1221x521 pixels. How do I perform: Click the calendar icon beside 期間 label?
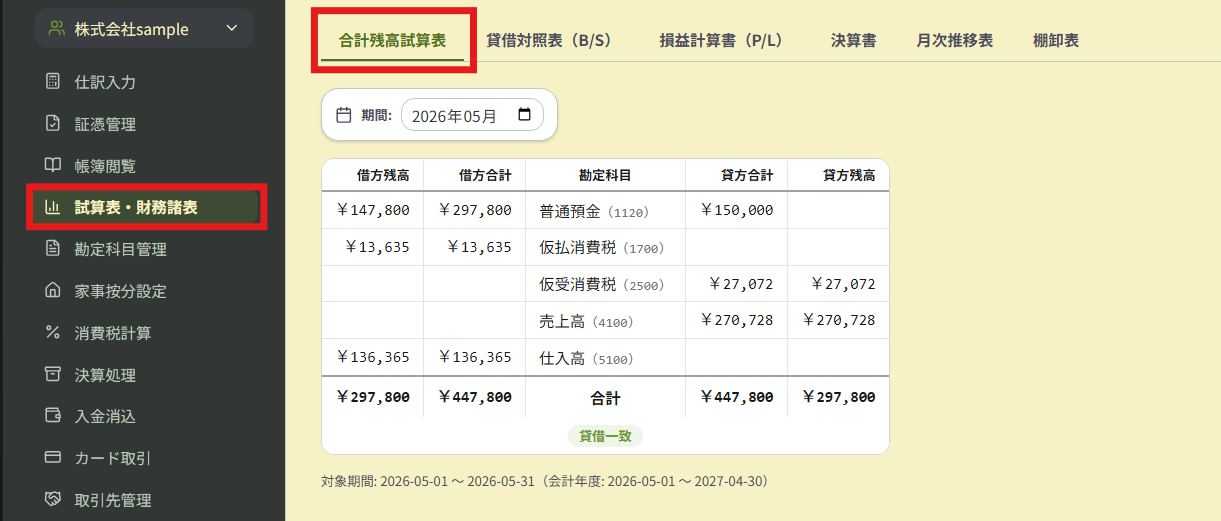pyautogui.click(x=343, y=115)
